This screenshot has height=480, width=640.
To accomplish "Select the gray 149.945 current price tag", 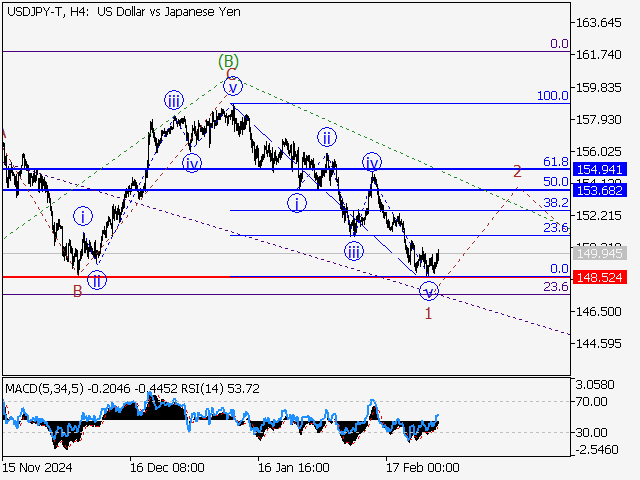I will (601, 254).
